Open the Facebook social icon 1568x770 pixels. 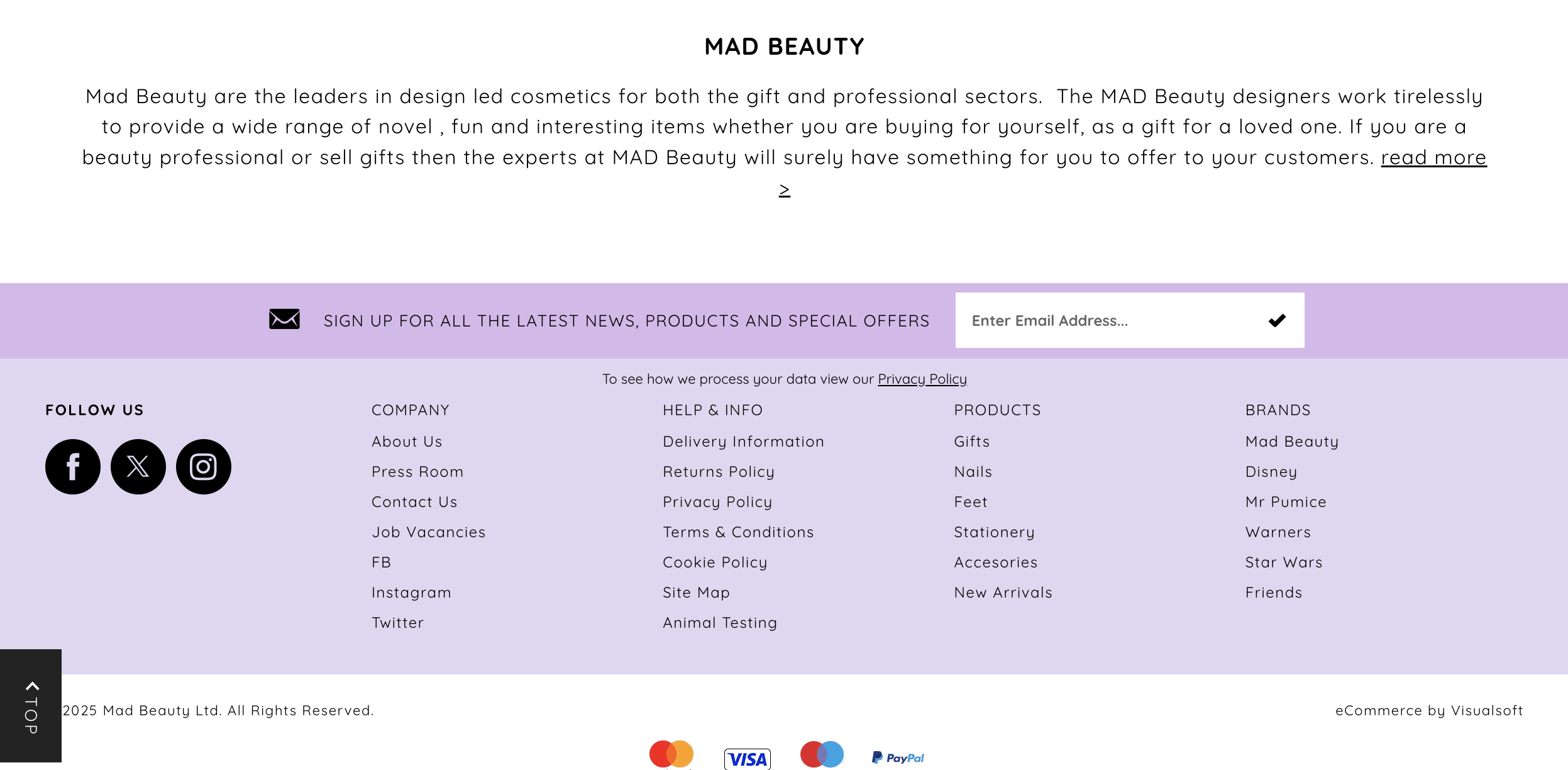(x=73, y=467)
